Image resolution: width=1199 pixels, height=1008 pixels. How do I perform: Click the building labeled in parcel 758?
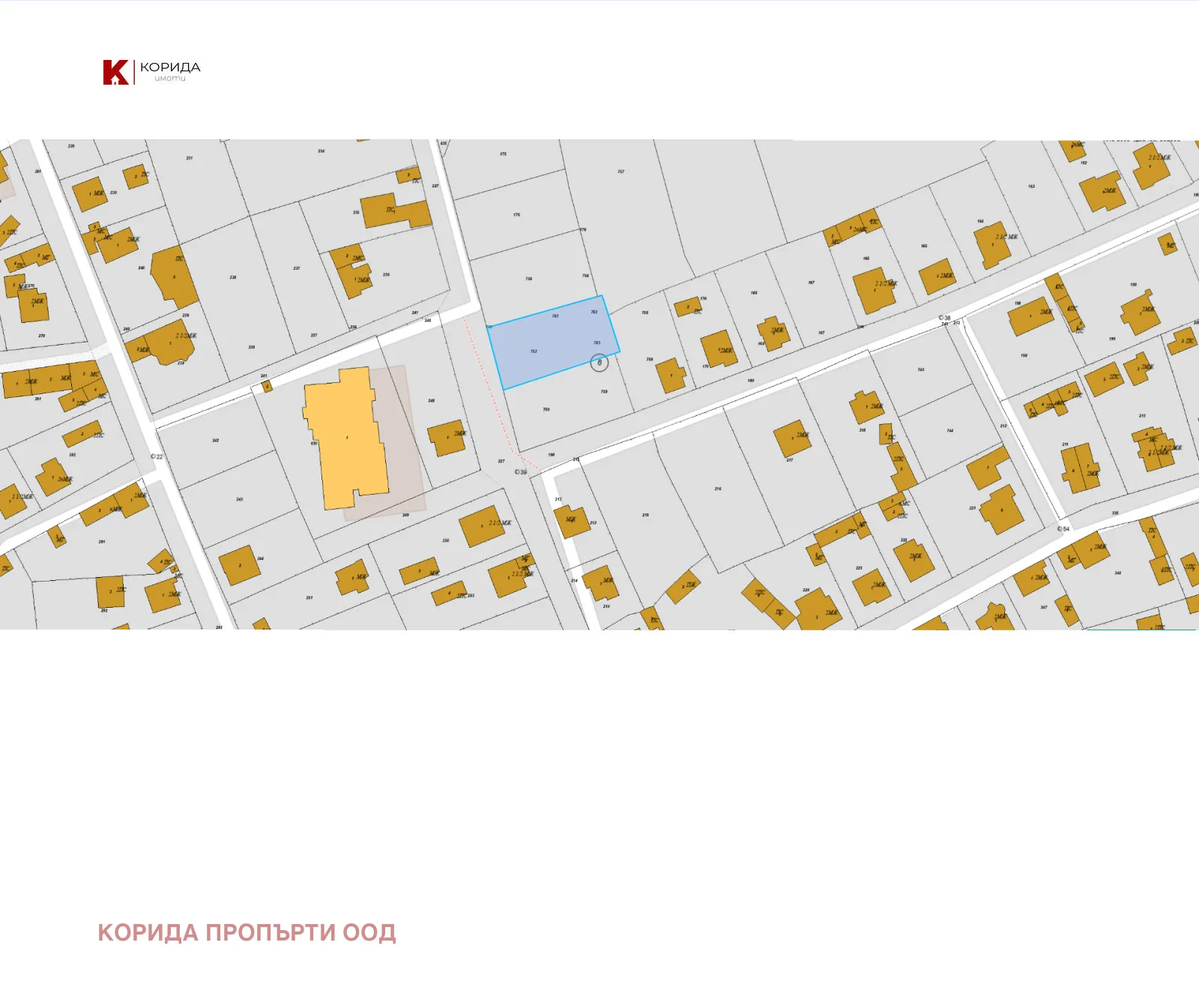[x=671, y=375]
